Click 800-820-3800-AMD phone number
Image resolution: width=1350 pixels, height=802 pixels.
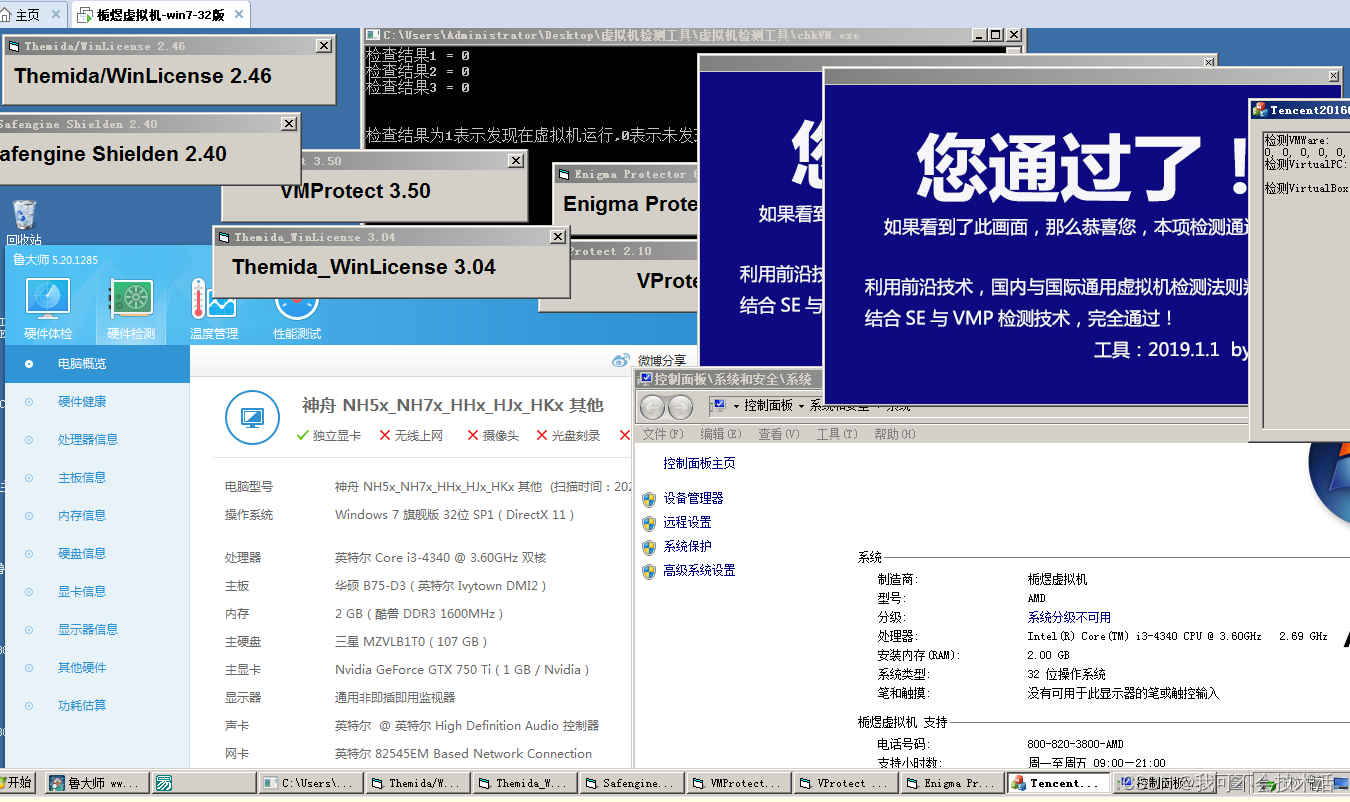pos(1076,744)
